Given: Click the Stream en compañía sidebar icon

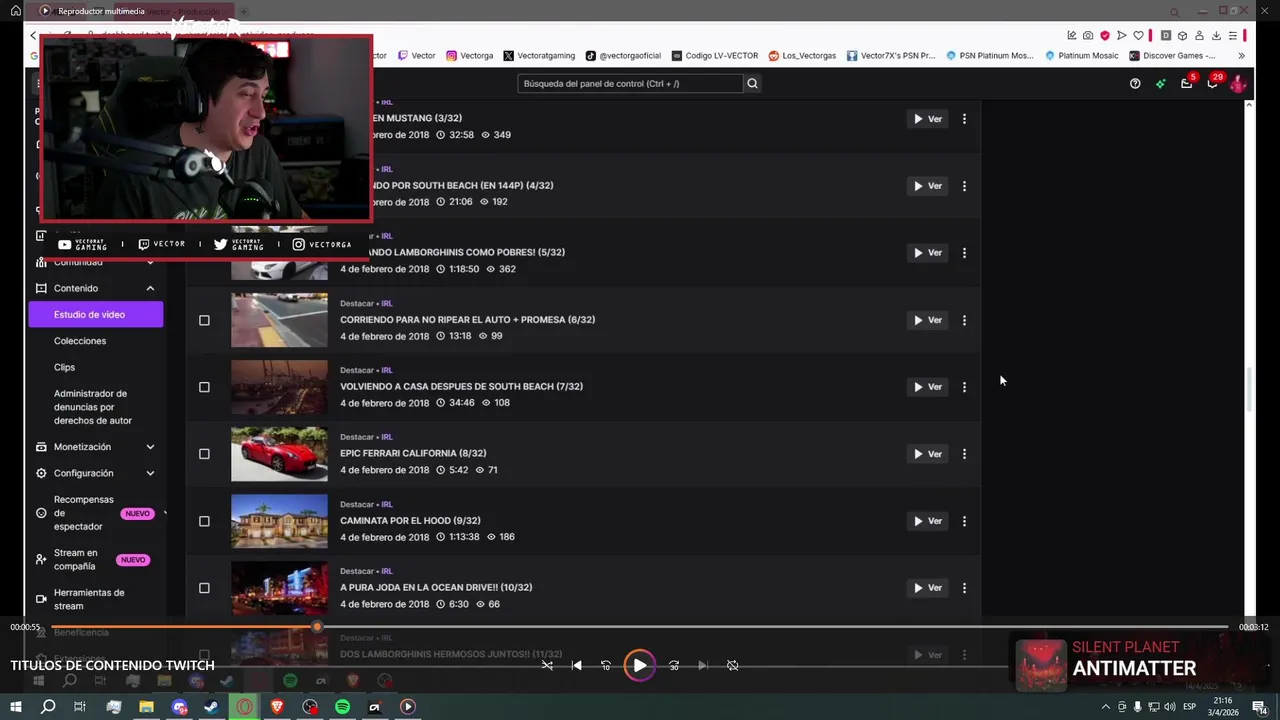Looking at the screenshot, I should point(41,559).
